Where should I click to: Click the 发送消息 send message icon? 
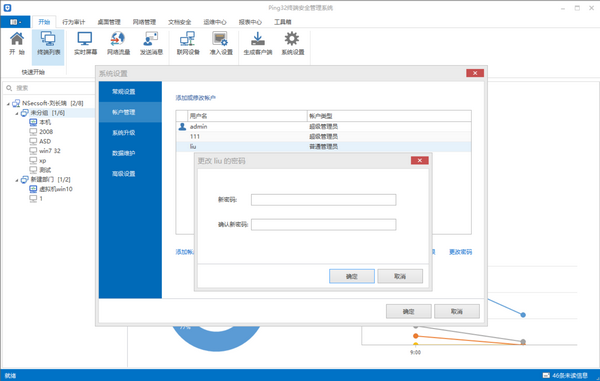(151, 43)
